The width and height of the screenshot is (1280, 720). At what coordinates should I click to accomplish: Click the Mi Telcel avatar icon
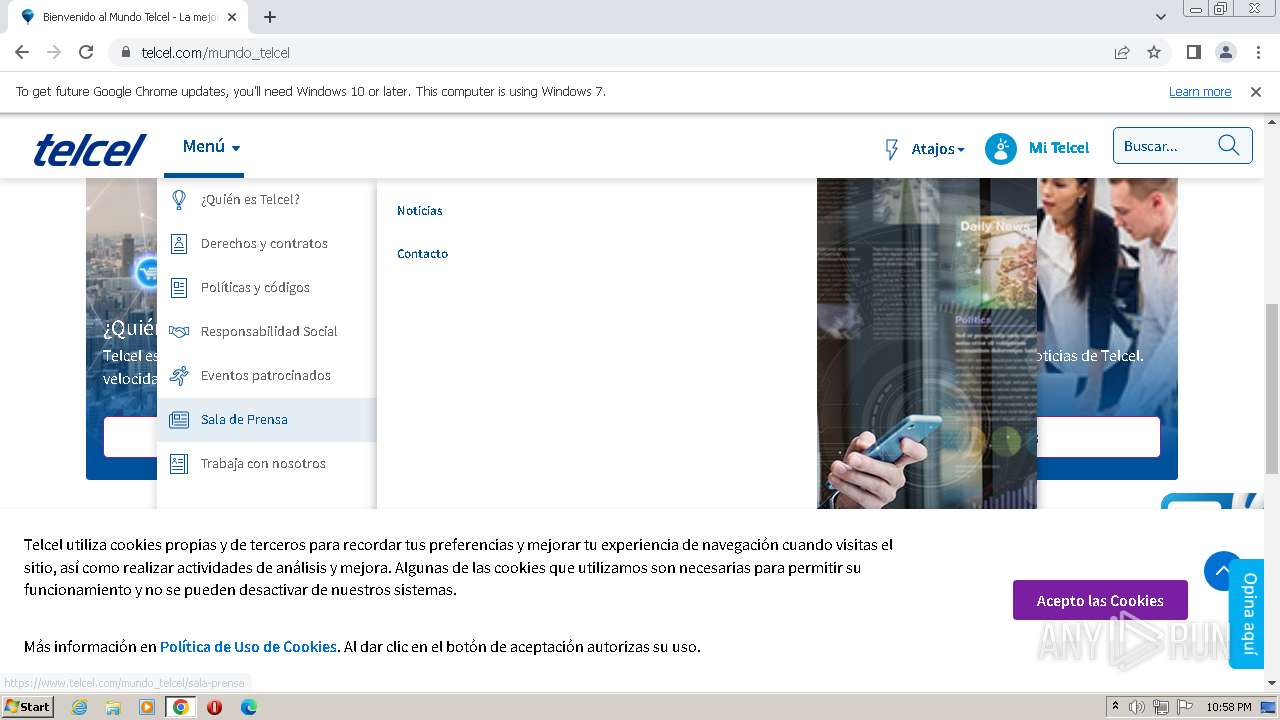click(x=1000, y=148)
